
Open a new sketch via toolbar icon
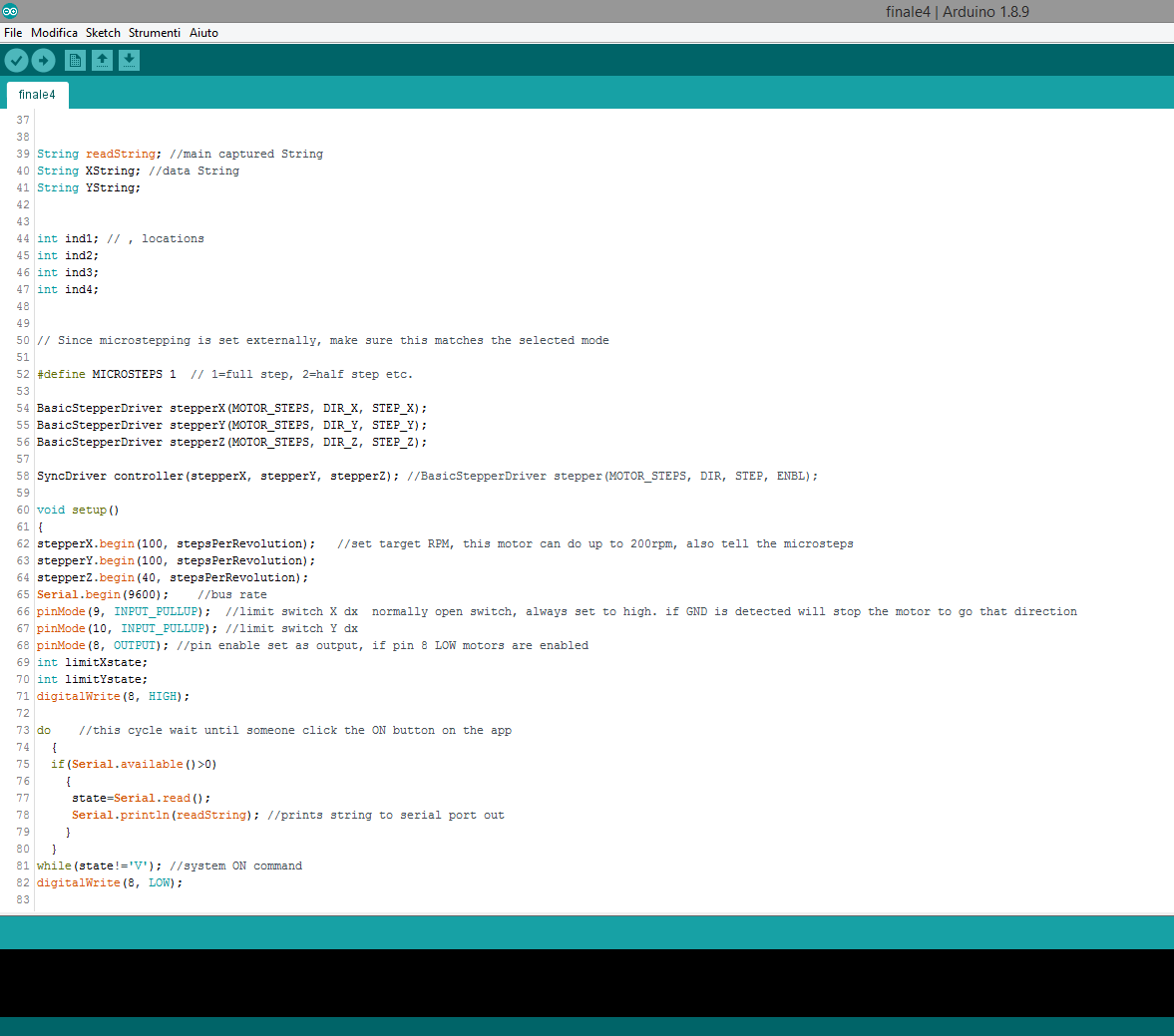[75, 60]
